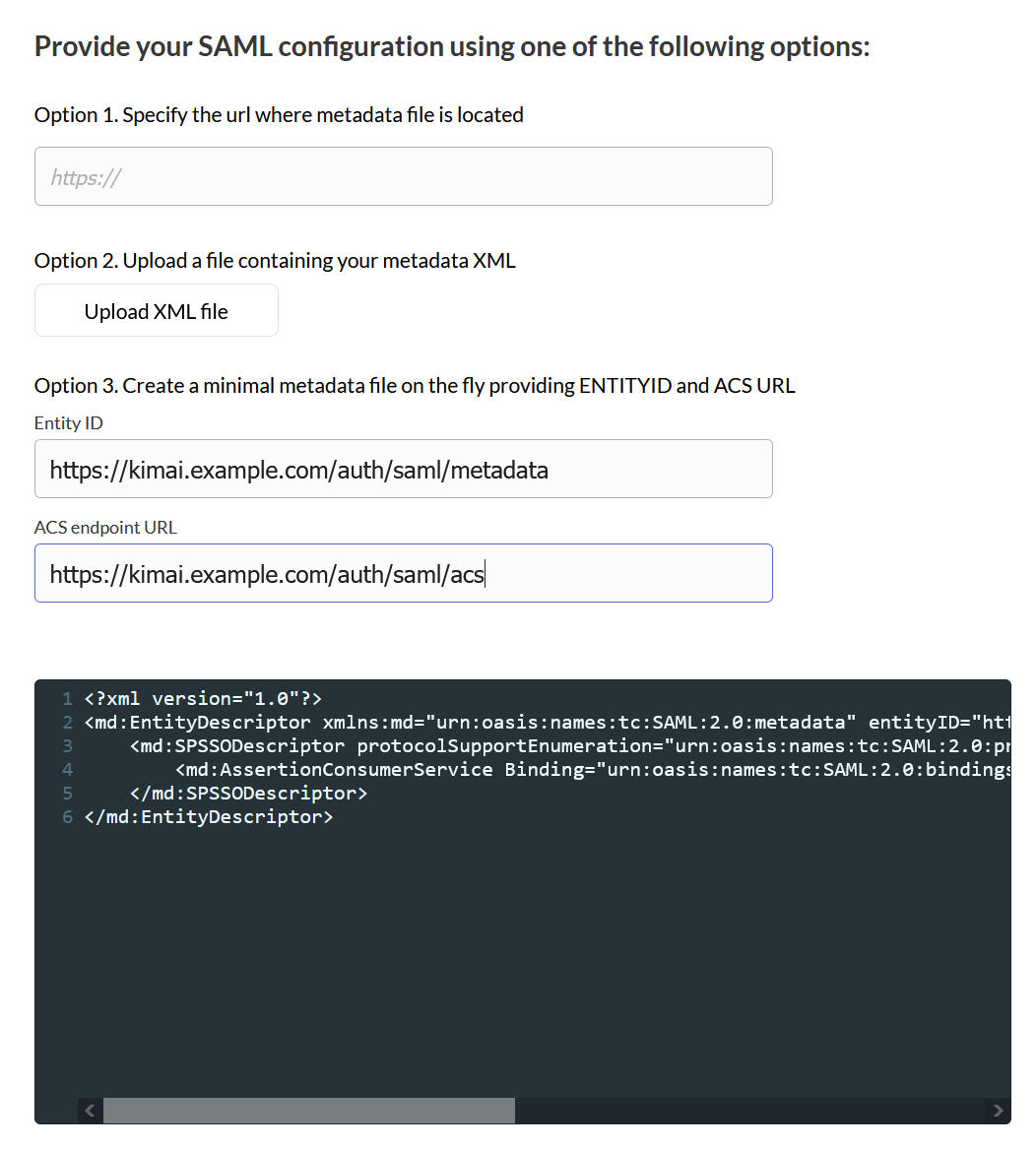Image resolution: width=1036 pixels, height=1149 pixels.
Task: Click the opening md:EntityDescriptor line of code
Action: (x=492, y=723)
